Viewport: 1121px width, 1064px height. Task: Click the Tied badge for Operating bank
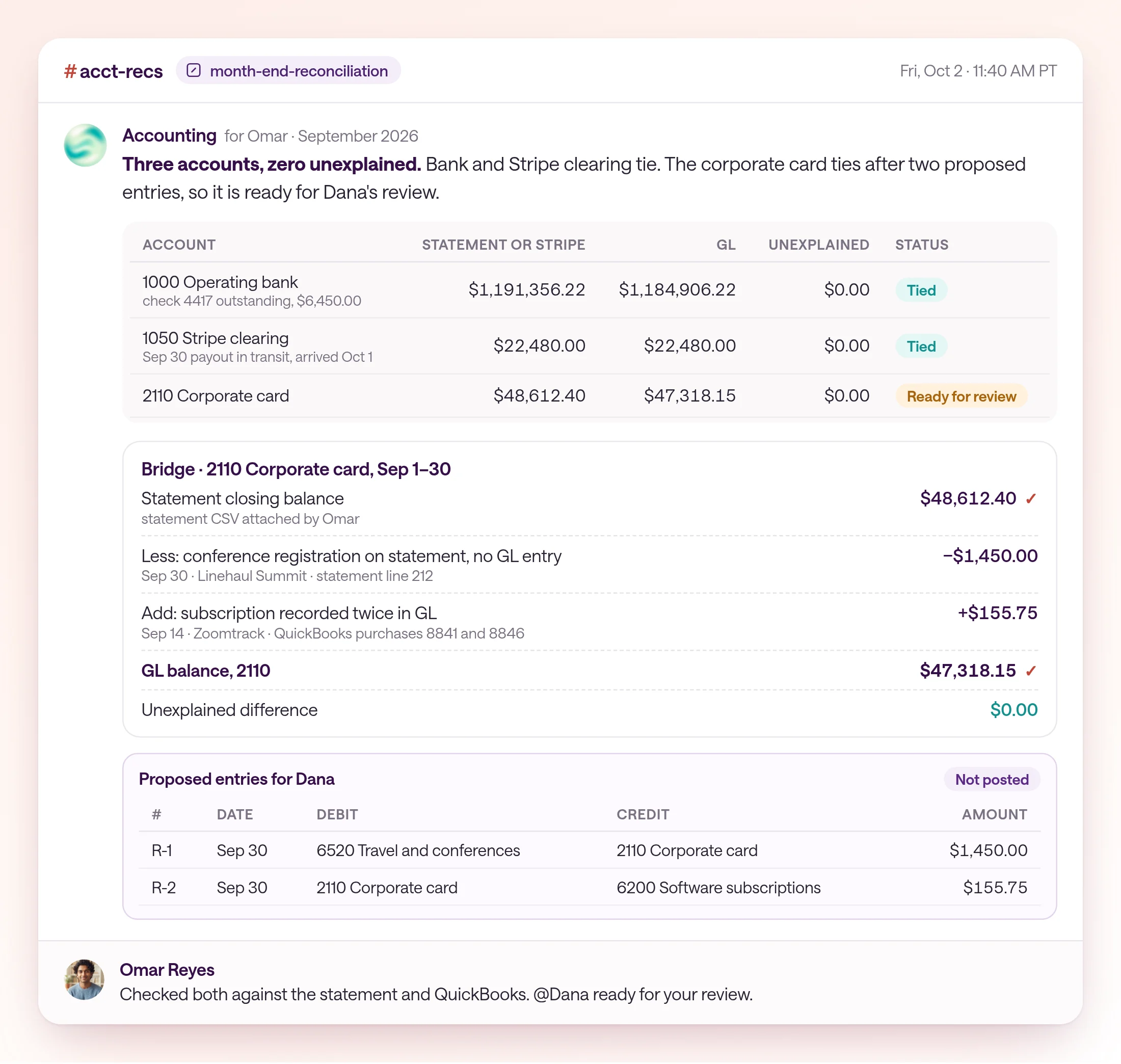click(x=921, y=290)
